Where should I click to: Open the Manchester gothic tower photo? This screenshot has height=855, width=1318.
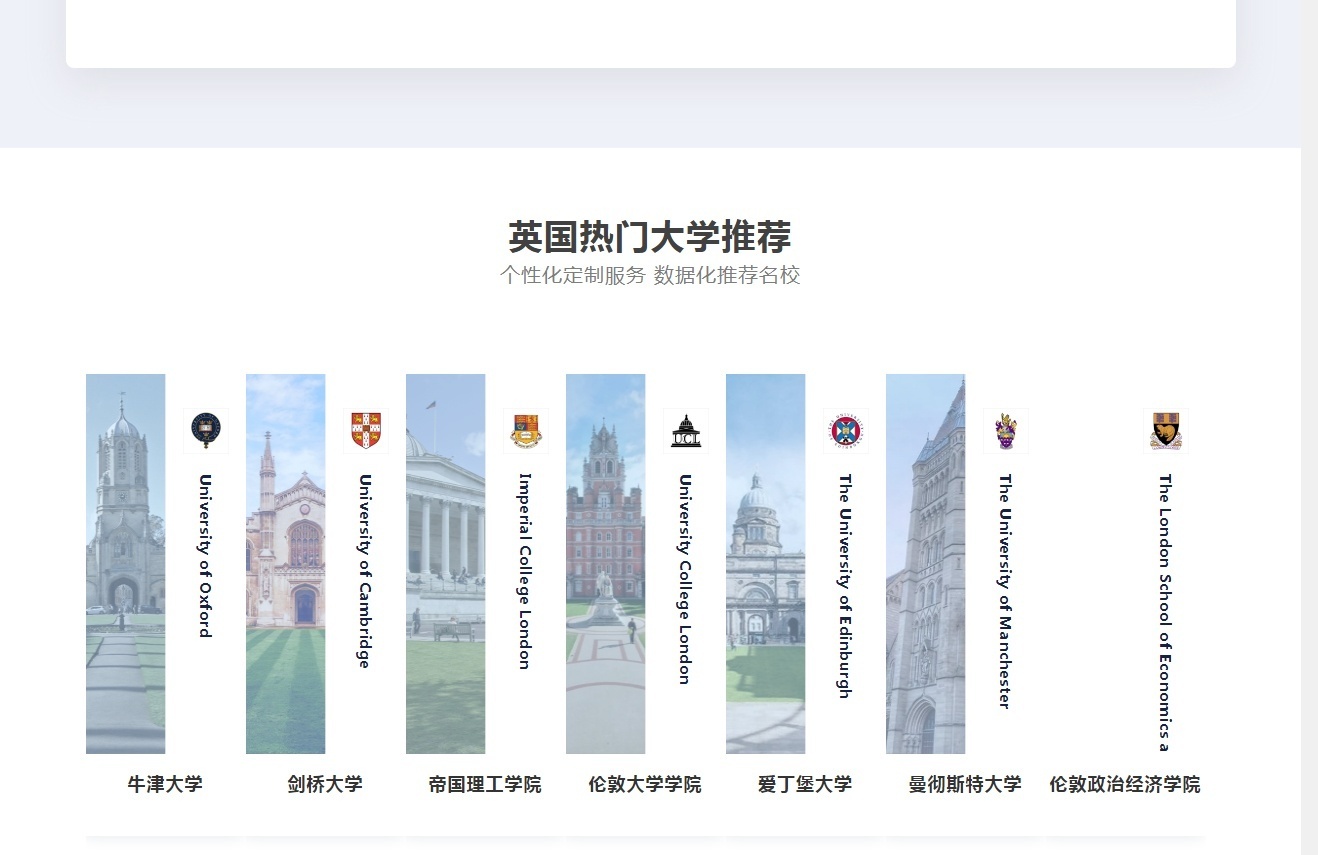(x=926, y=564)
